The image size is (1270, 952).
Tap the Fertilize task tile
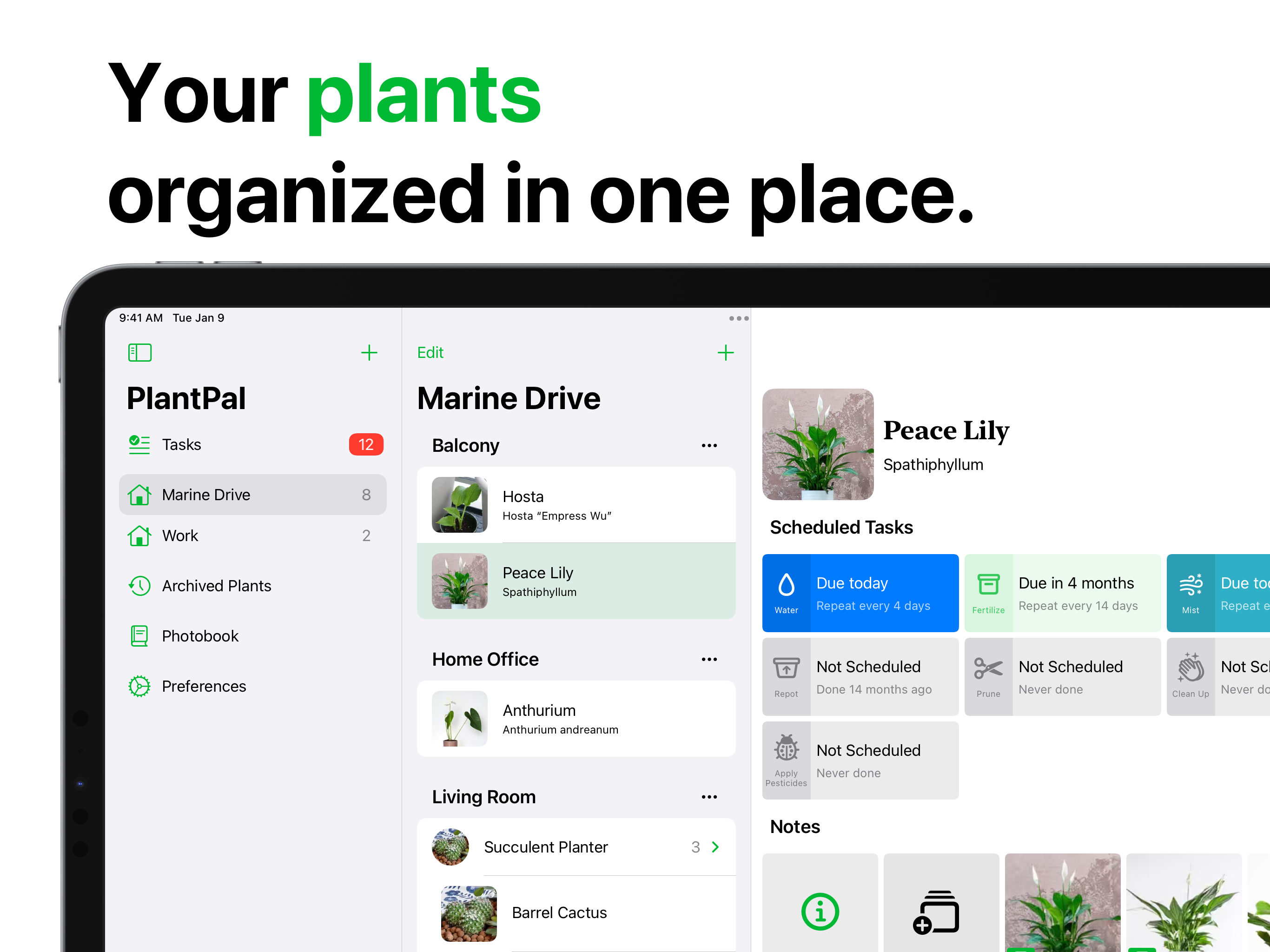coord(1062,593)
